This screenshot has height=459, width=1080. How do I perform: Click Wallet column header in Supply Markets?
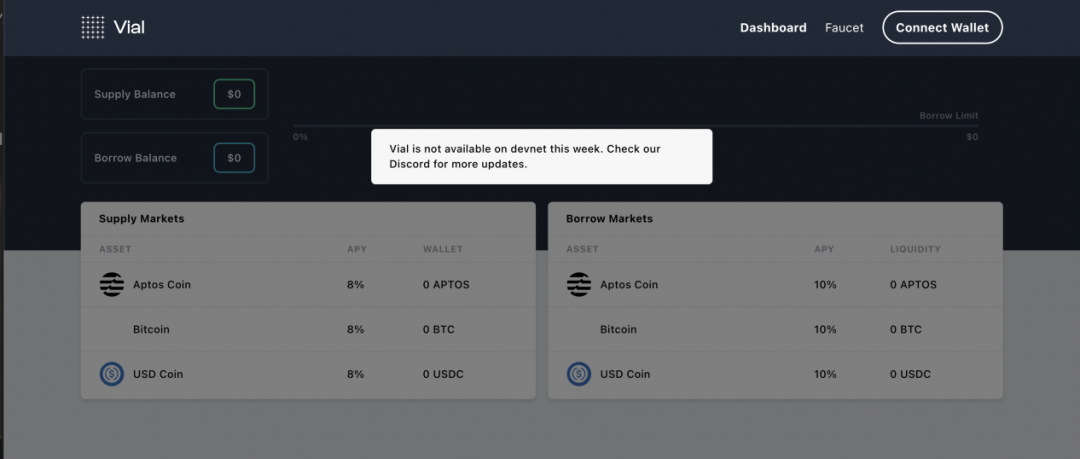(x=443, y=249)
